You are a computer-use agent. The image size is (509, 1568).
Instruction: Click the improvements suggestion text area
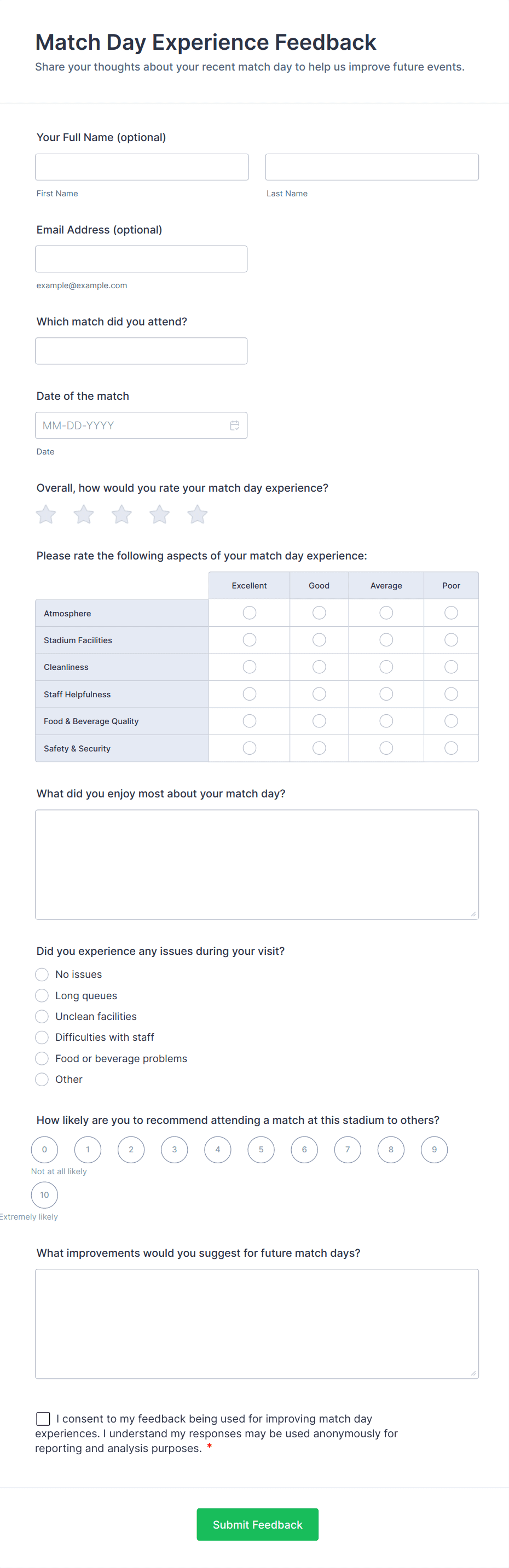(257, 1324)
